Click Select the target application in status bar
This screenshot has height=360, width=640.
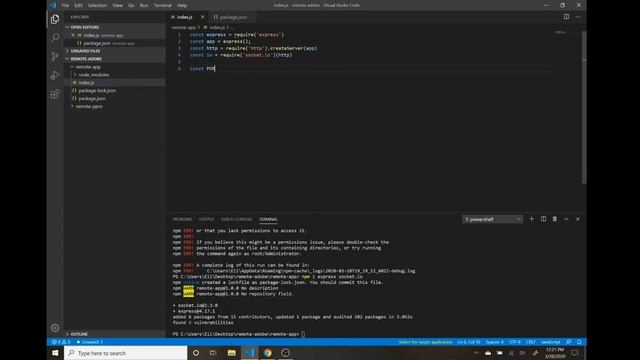click(425, 342)
